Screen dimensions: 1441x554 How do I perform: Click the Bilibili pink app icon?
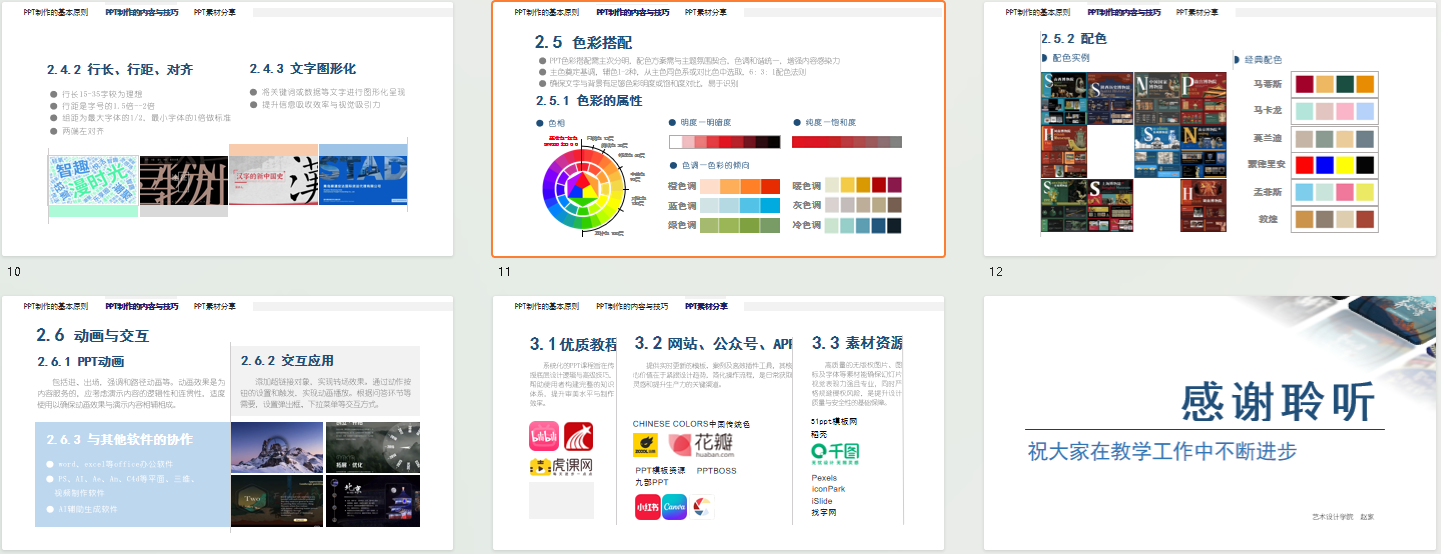coord(543,436)
